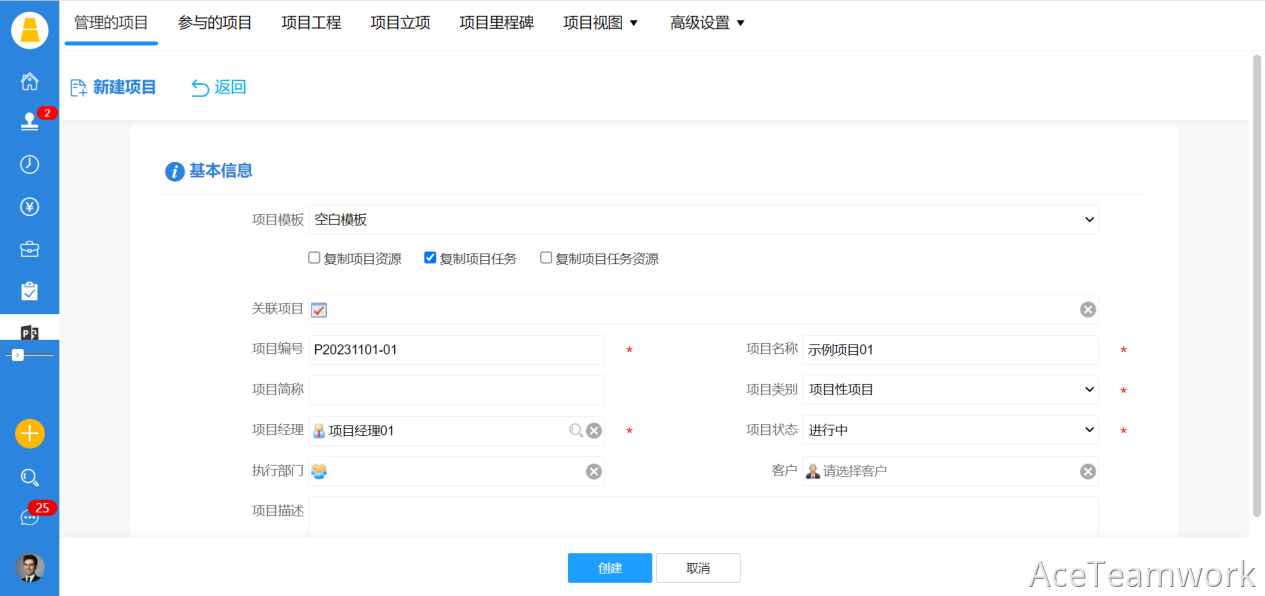
Task: Open messages icon with badge 25
Action: pos(29,518)
